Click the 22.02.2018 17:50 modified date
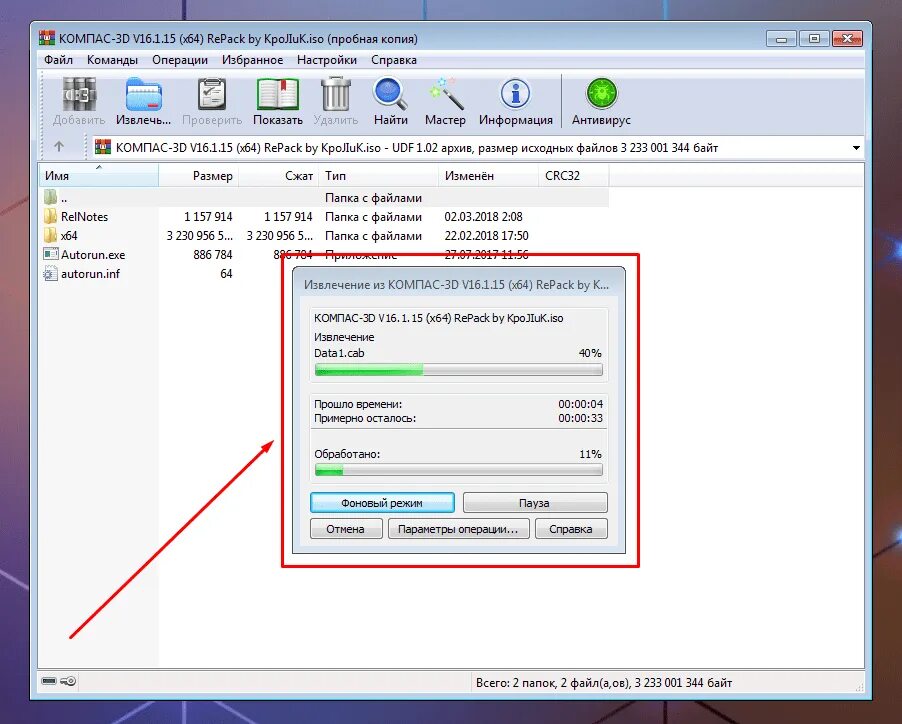902x724 pixels. click(x=486, y=236)
